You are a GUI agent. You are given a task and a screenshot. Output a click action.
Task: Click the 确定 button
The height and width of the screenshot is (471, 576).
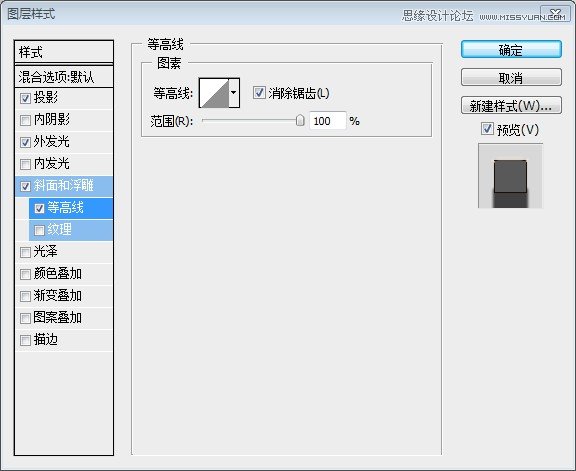pos(511,49)
